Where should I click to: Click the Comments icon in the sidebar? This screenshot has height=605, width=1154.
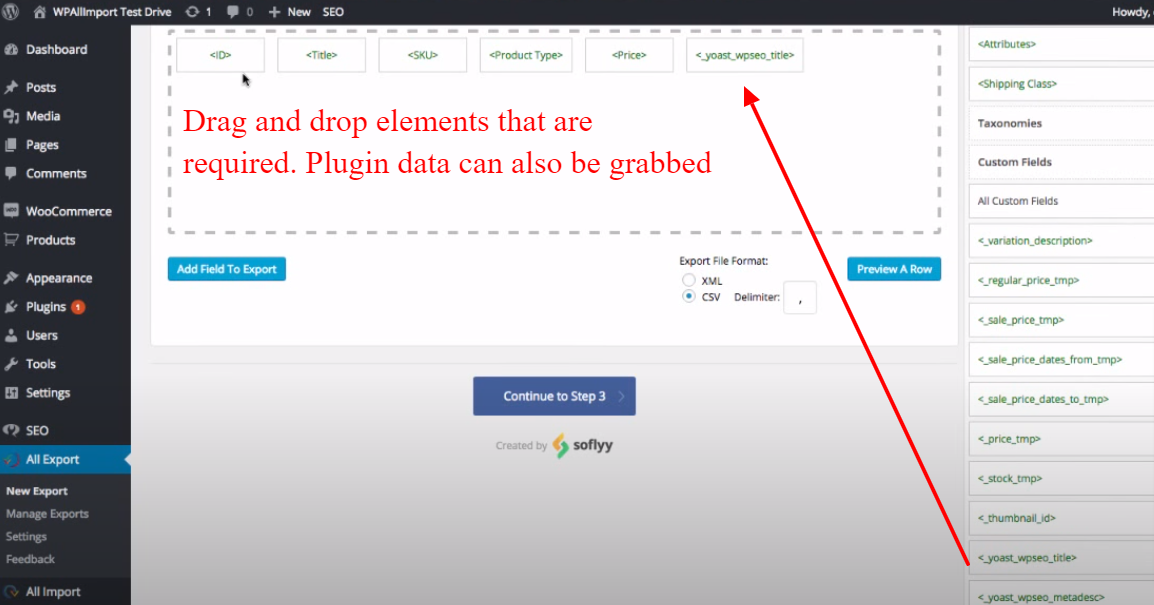click(11, 173)
